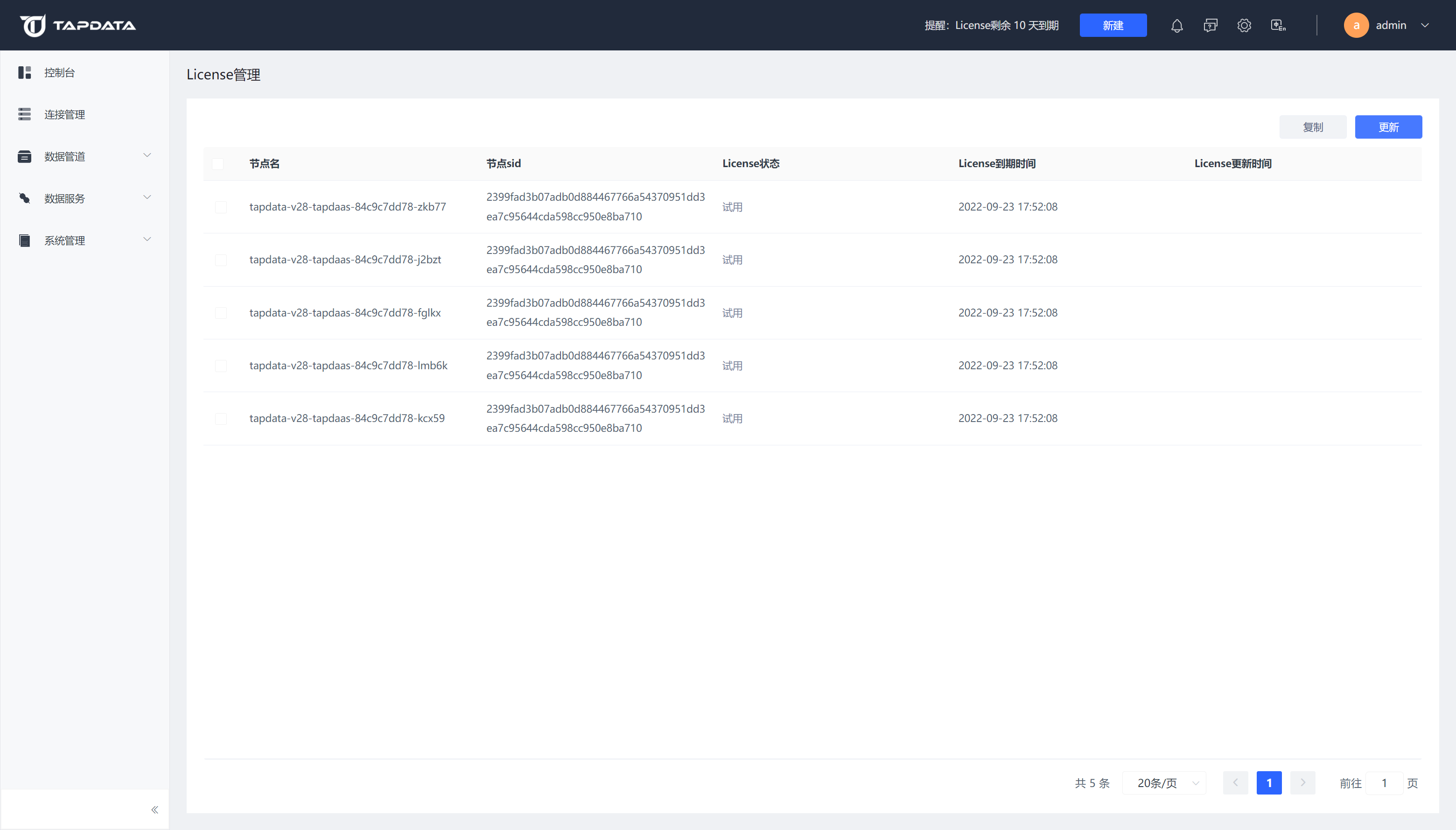This screenshot has width=1456, height=830.
Task: Collapse the sidebar with double-chevron icon
Action: click(x=154, y=810)
